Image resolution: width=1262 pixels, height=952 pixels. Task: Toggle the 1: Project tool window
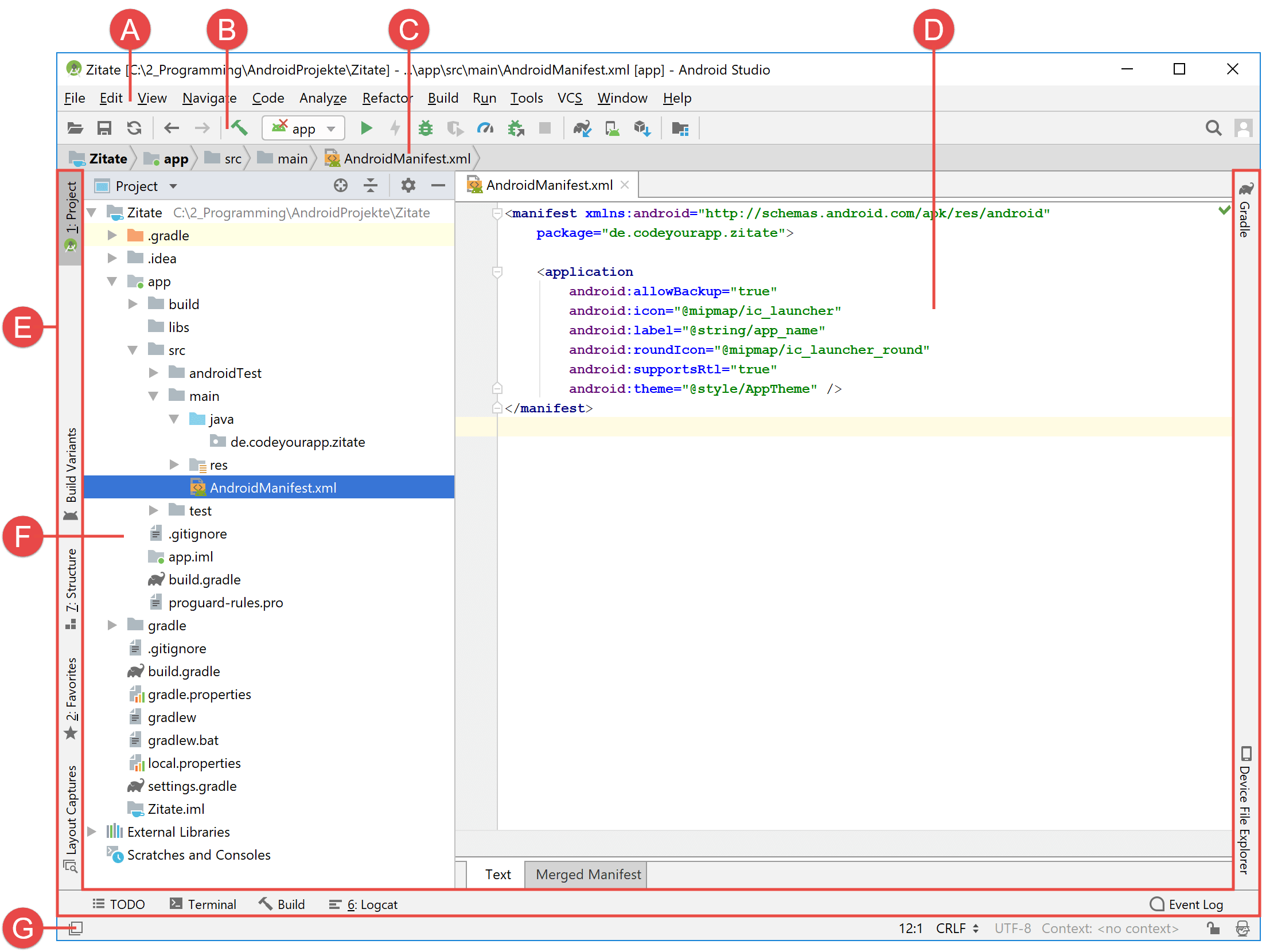(71, 217)
